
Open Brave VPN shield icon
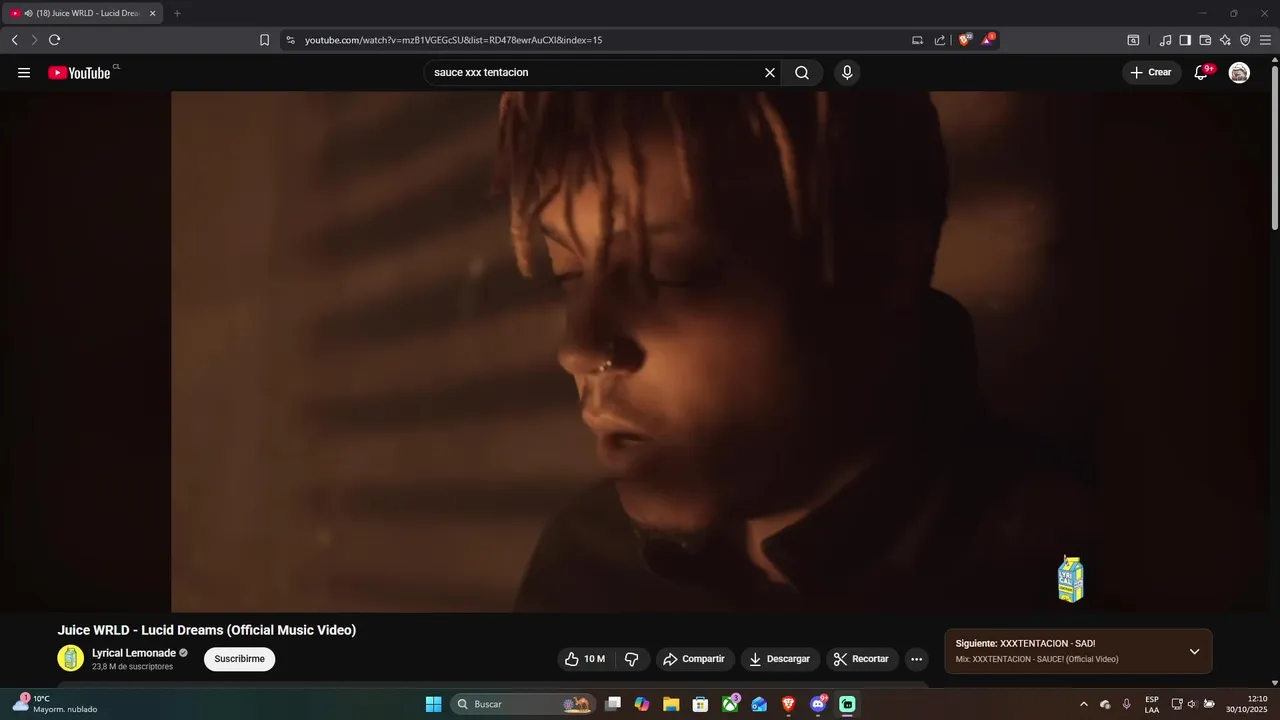coord(1245,40)
